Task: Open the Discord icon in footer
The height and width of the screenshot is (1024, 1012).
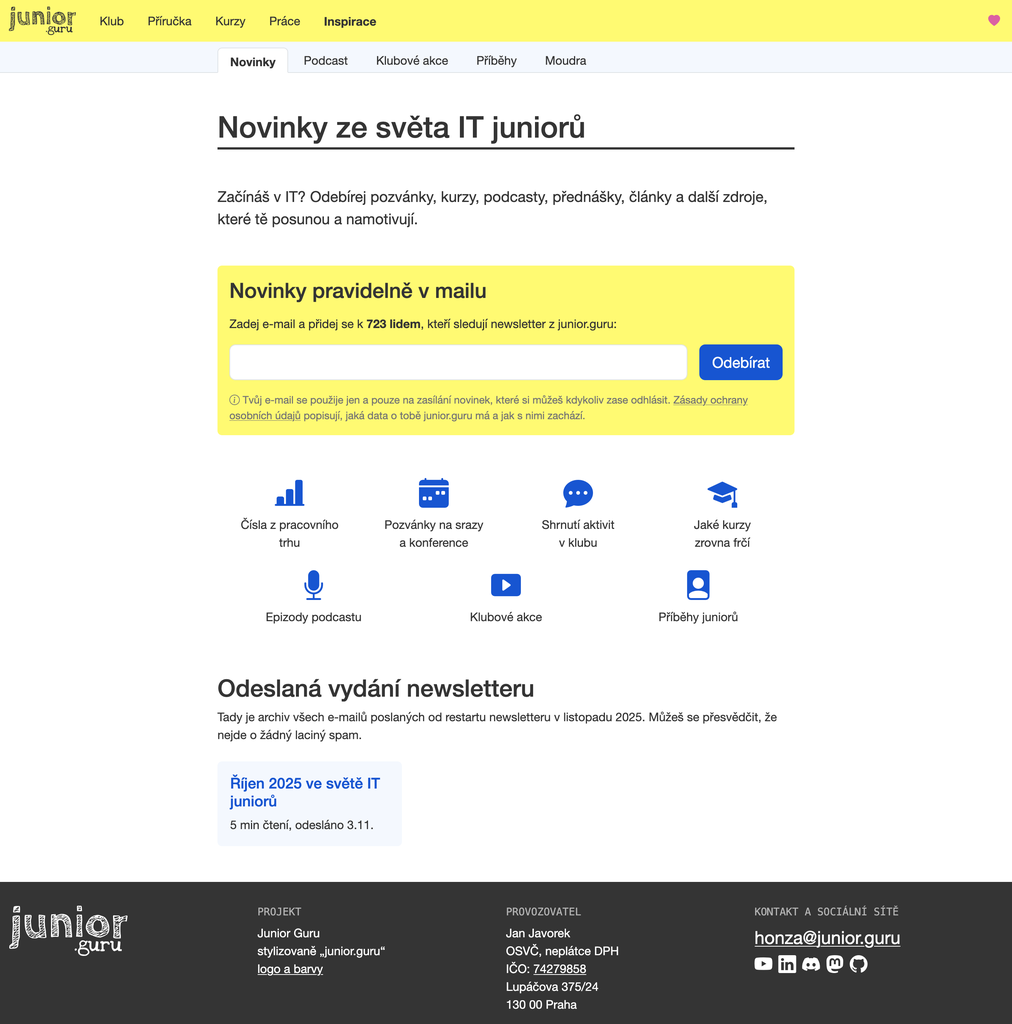Action: click(811, 964)
